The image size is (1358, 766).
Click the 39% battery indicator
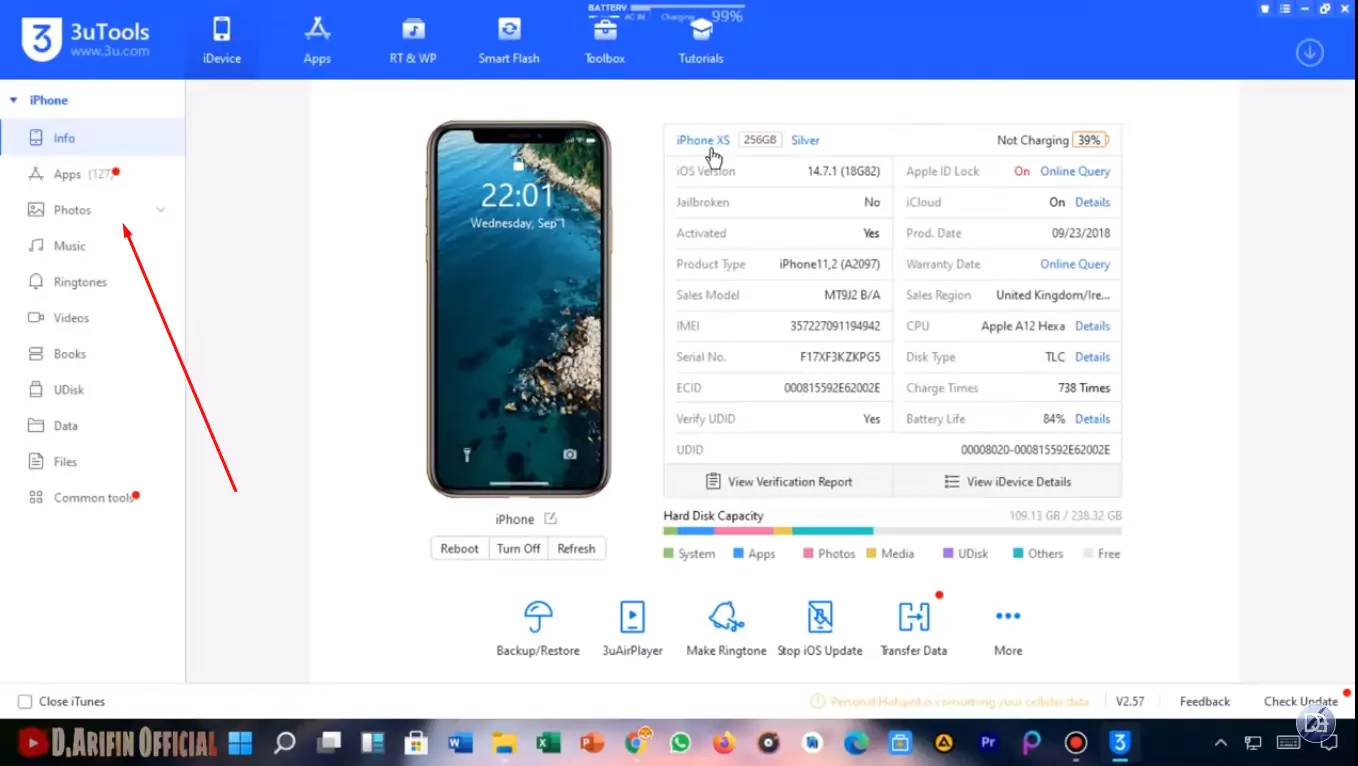(x=1090, y=140)
